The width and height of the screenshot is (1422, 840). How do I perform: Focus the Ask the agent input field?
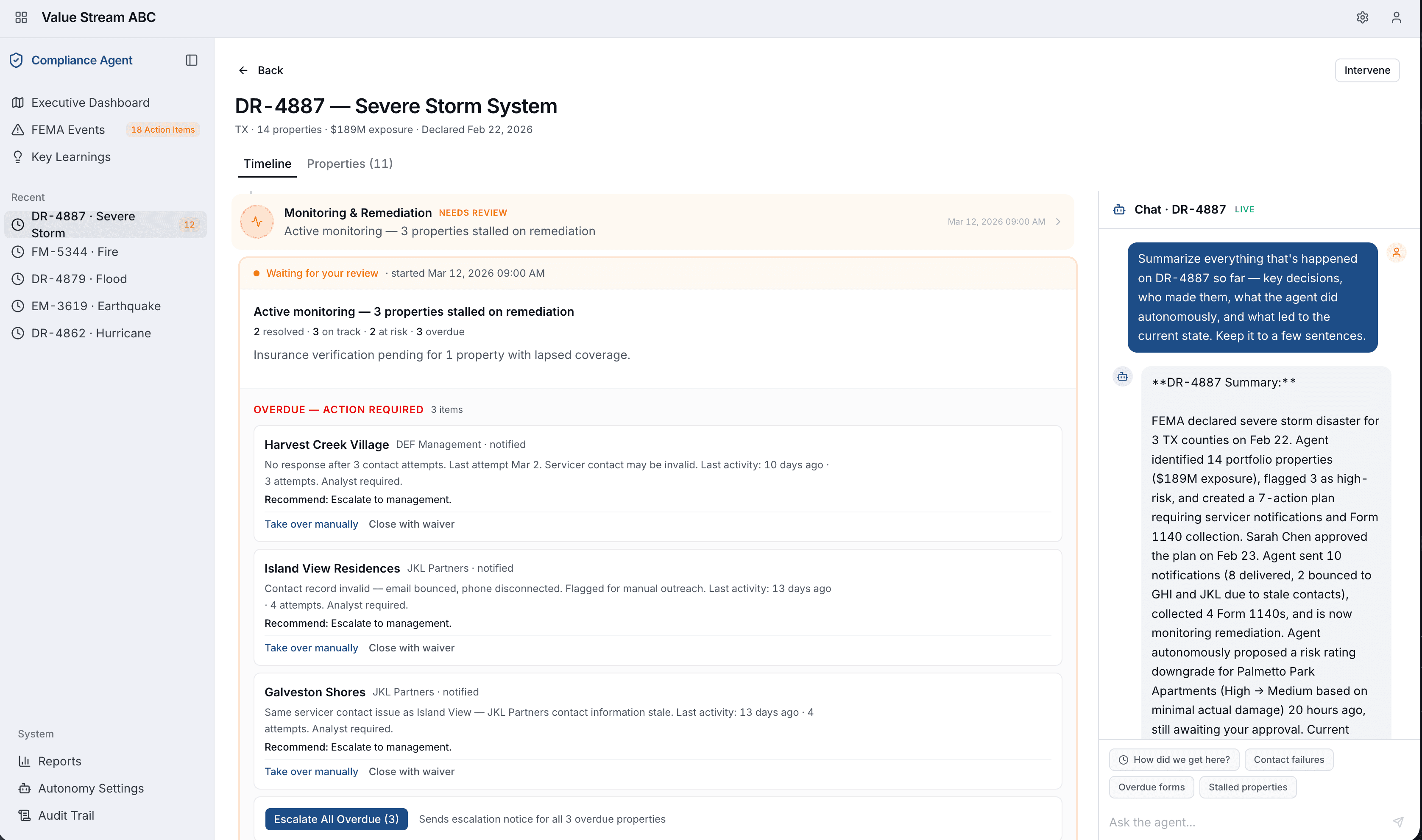(x=1245, y=822)
